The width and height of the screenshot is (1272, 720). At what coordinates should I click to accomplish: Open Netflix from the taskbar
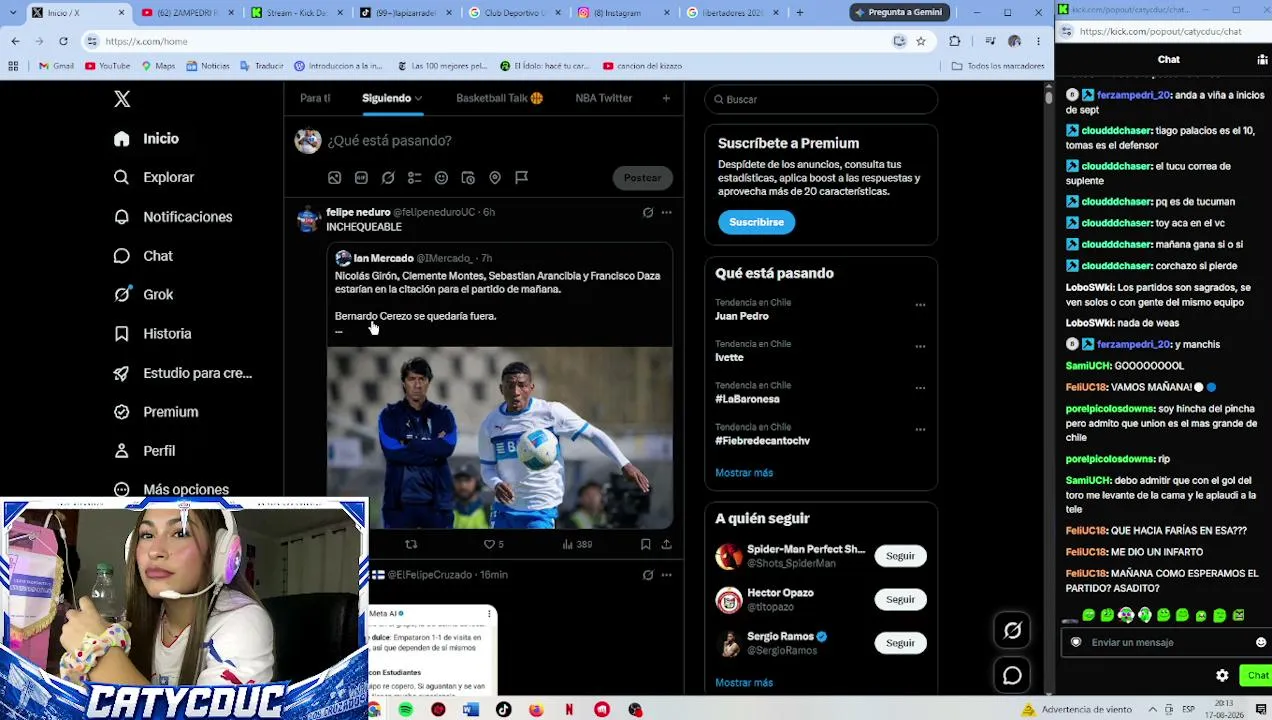pos(569,710)
